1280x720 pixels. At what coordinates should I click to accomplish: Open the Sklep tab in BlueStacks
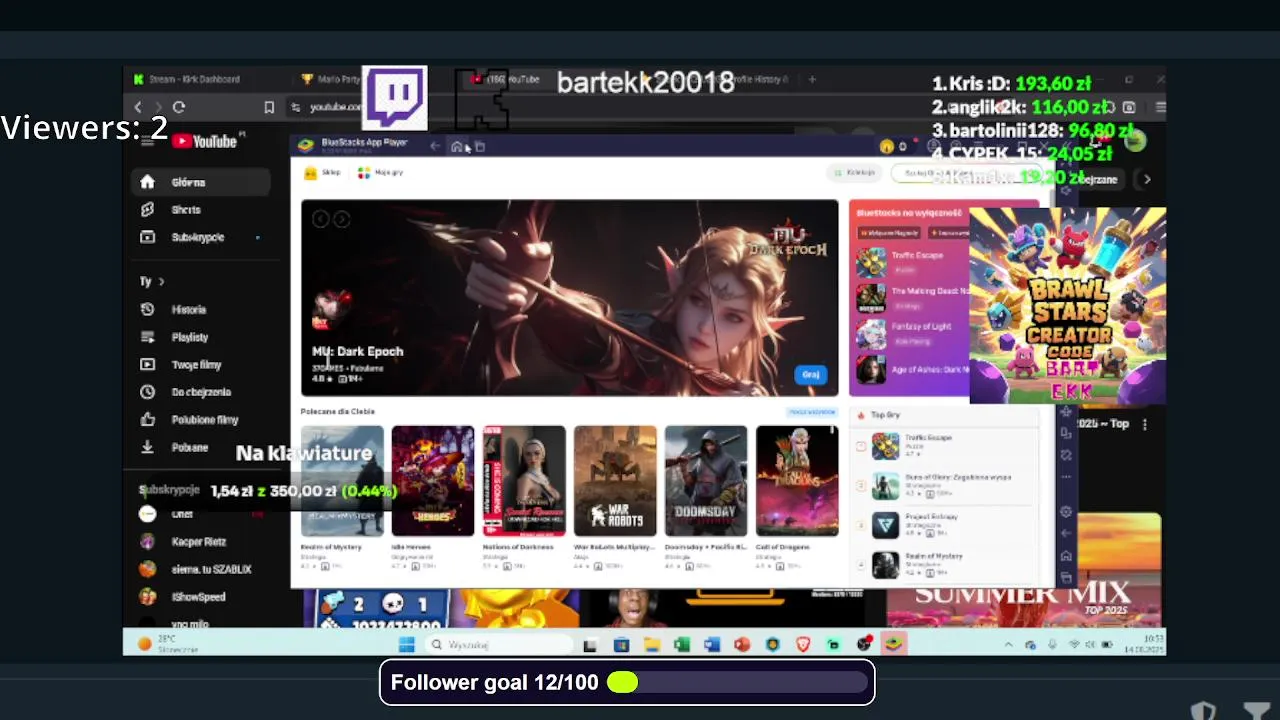pos(322,173)
